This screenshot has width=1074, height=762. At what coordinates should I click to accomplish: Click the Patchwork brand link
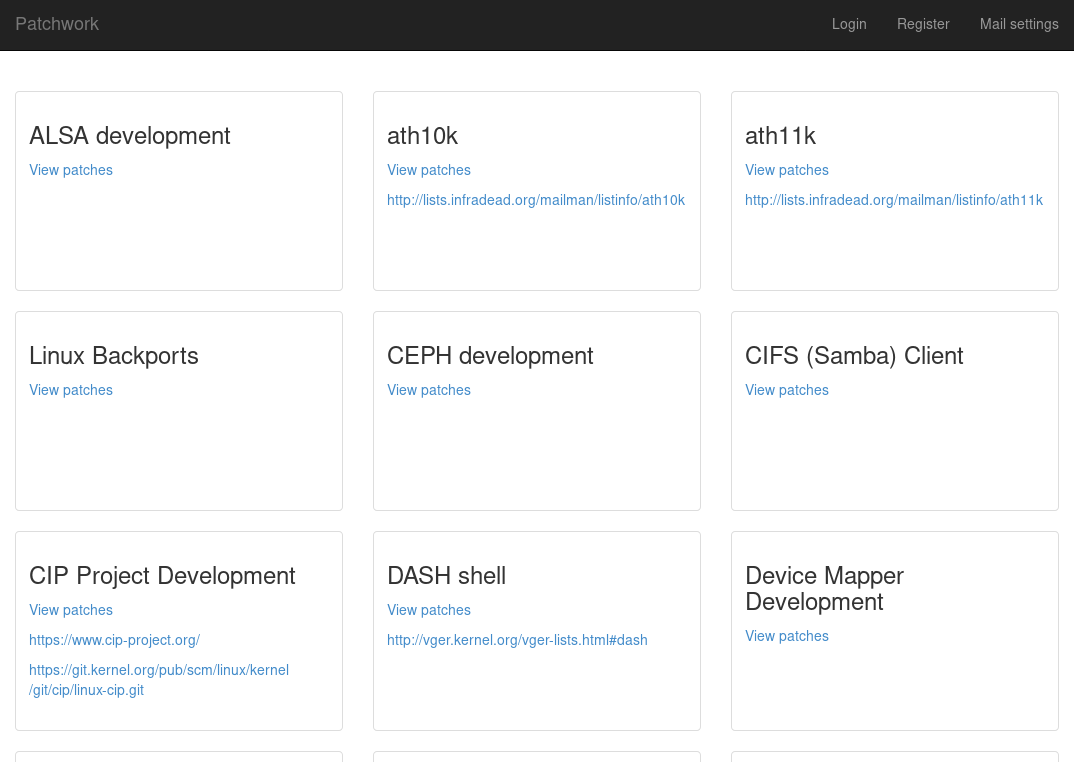point(57,24)
